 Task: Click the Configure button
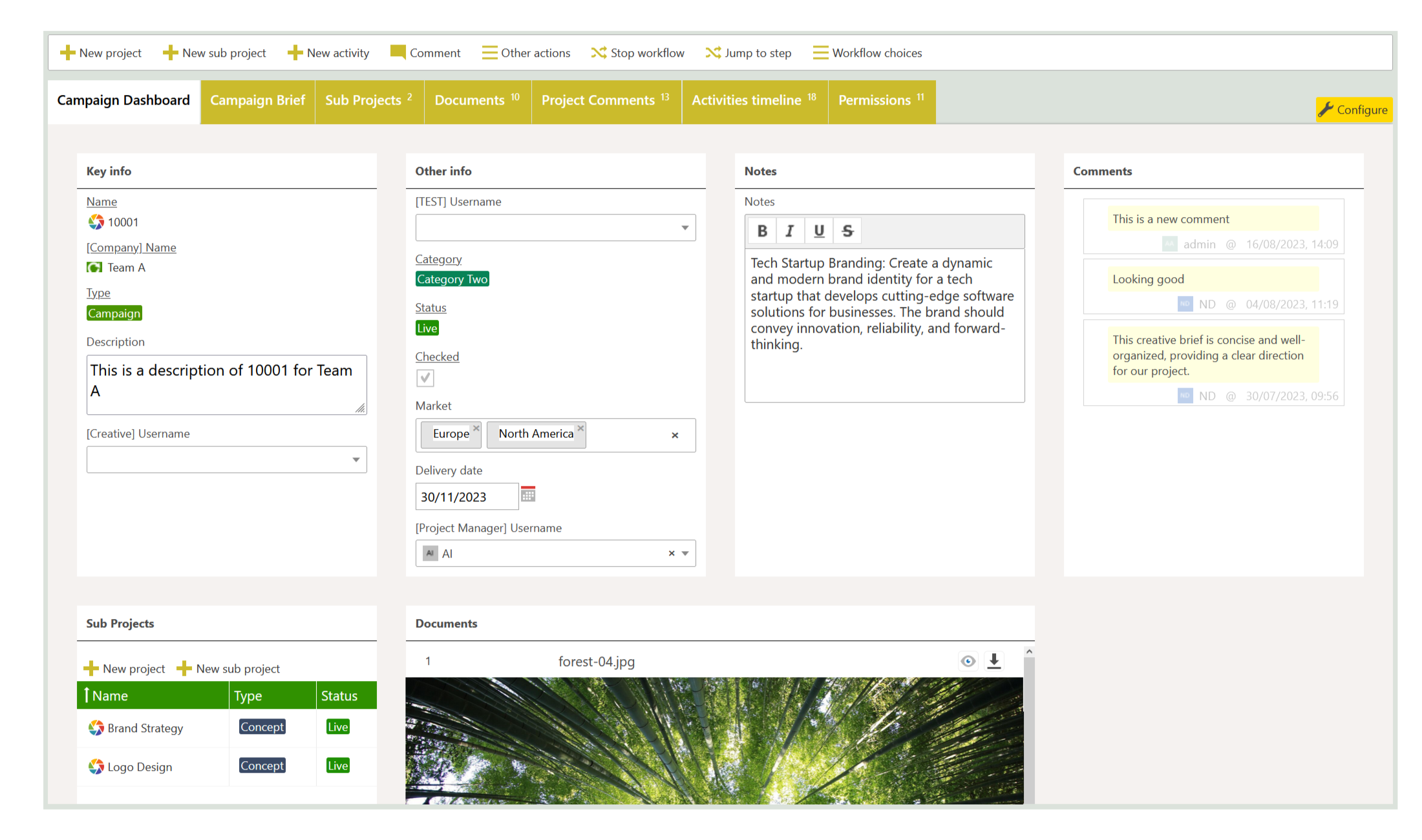click(1354, 110)
